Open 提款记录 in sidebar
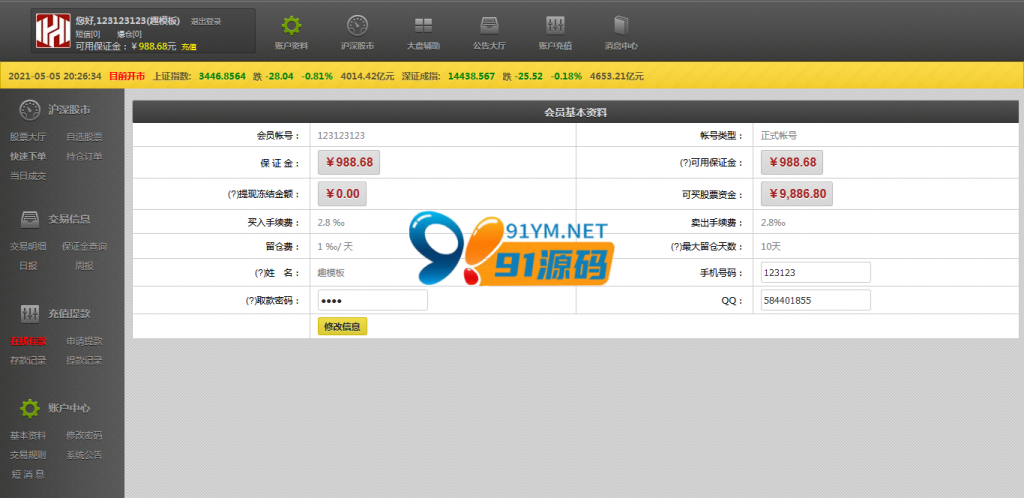The height and width of the screenshot is (498, 1024). [84, 360]
